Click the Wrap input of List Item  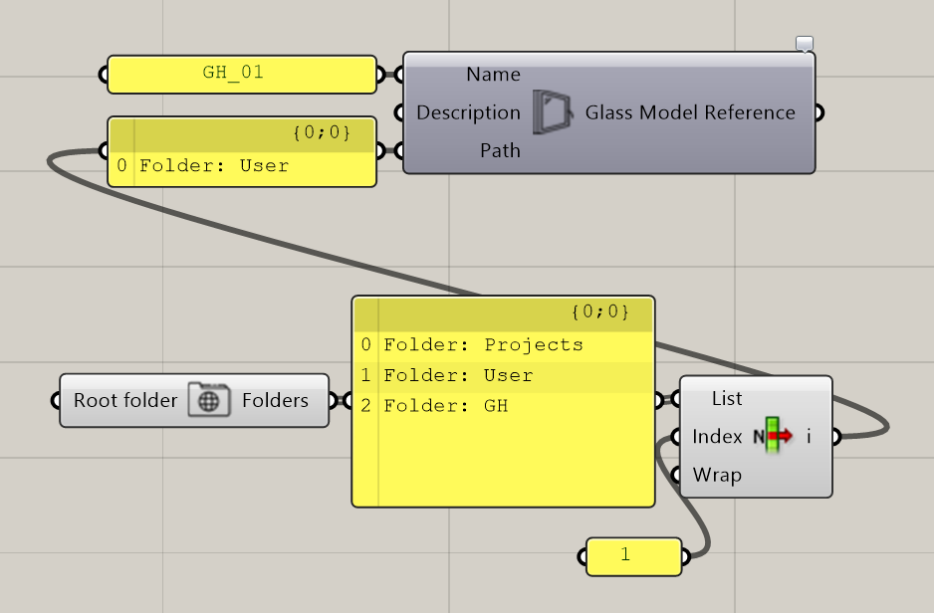point(717,475)
